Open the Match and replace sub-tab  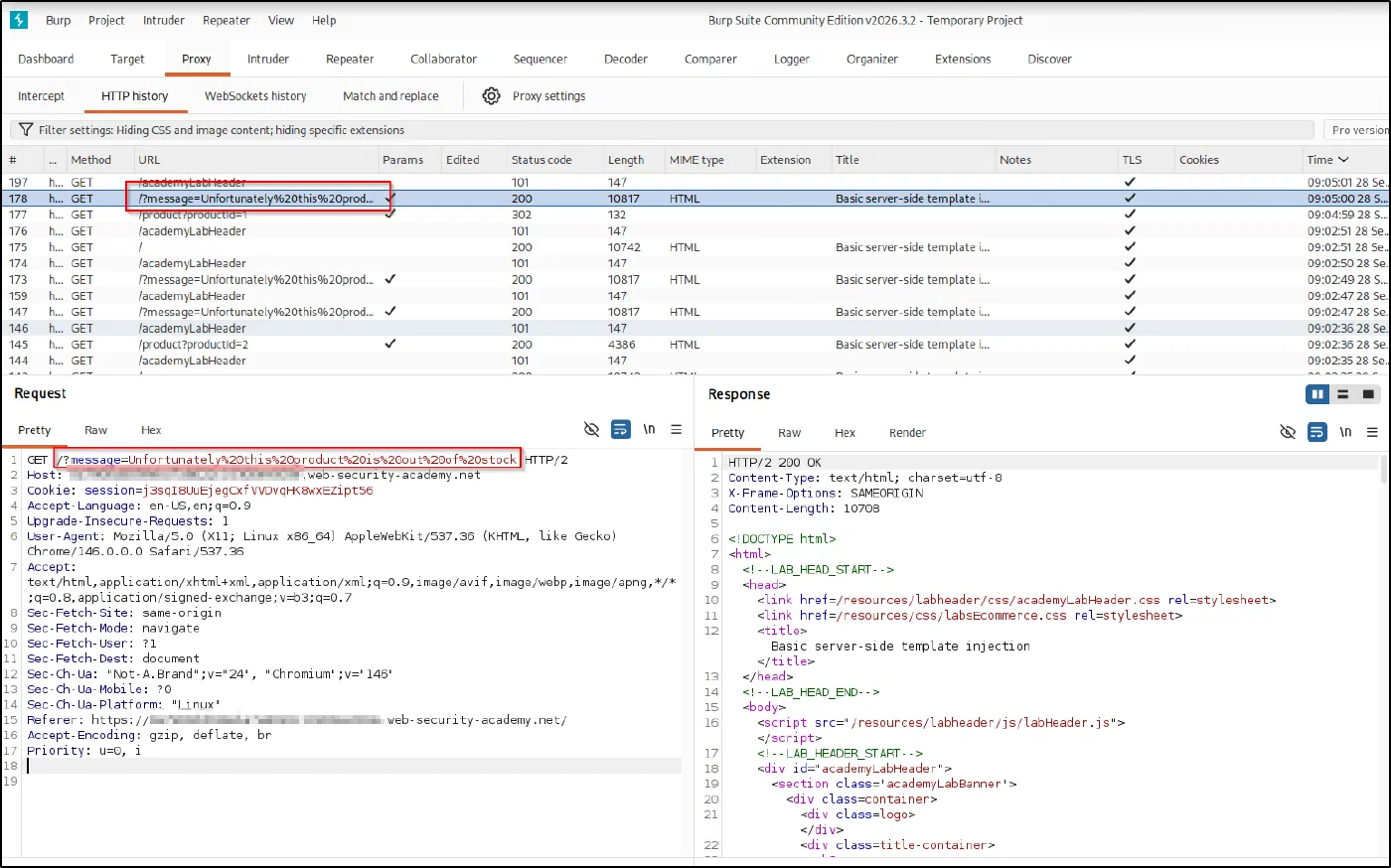coord(390,96)
